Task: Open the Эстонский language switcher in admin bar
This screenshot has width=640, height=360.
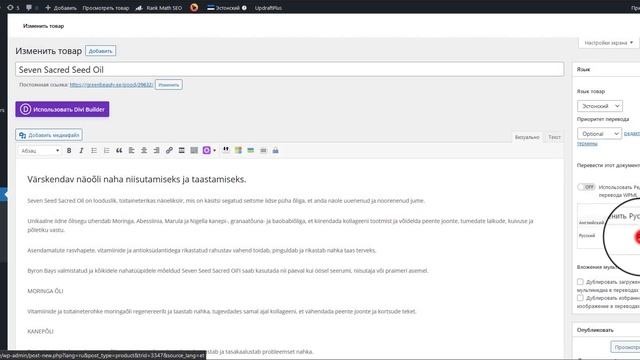Action: pyautogui.click(x=227, y=7)
